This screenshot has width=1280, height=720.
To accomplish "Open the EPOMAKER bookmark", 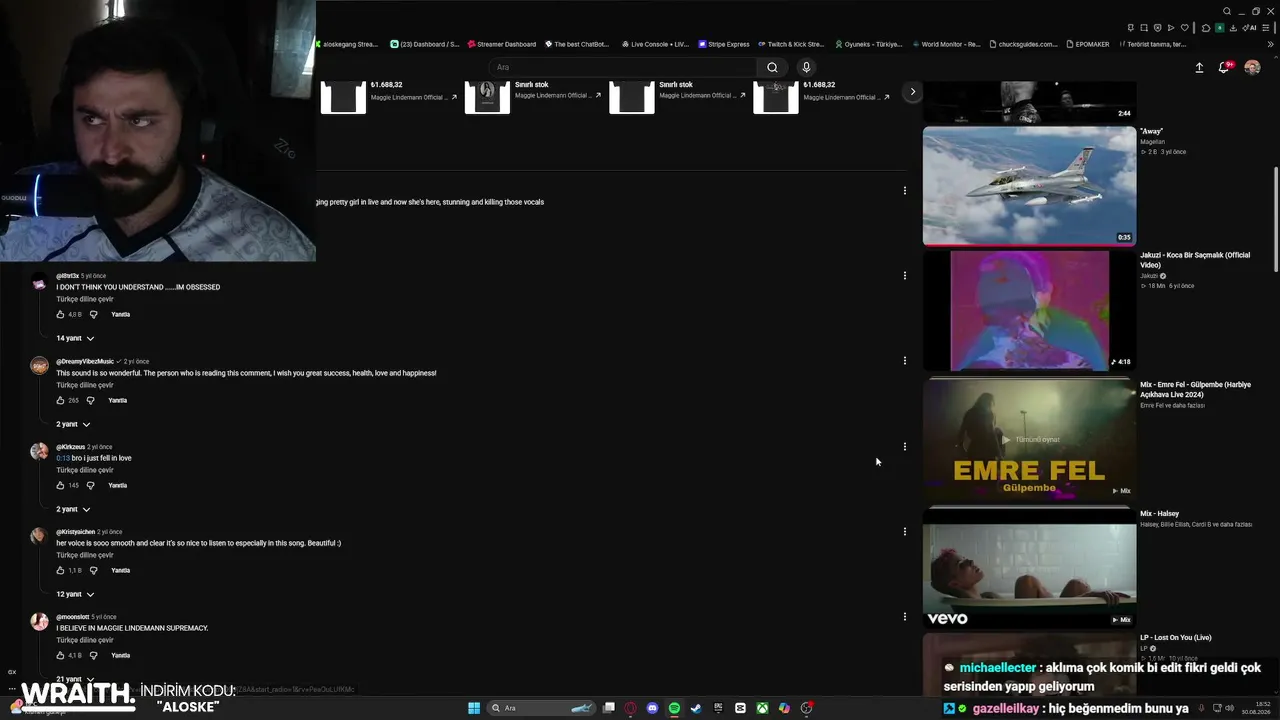I will 1088,44.
